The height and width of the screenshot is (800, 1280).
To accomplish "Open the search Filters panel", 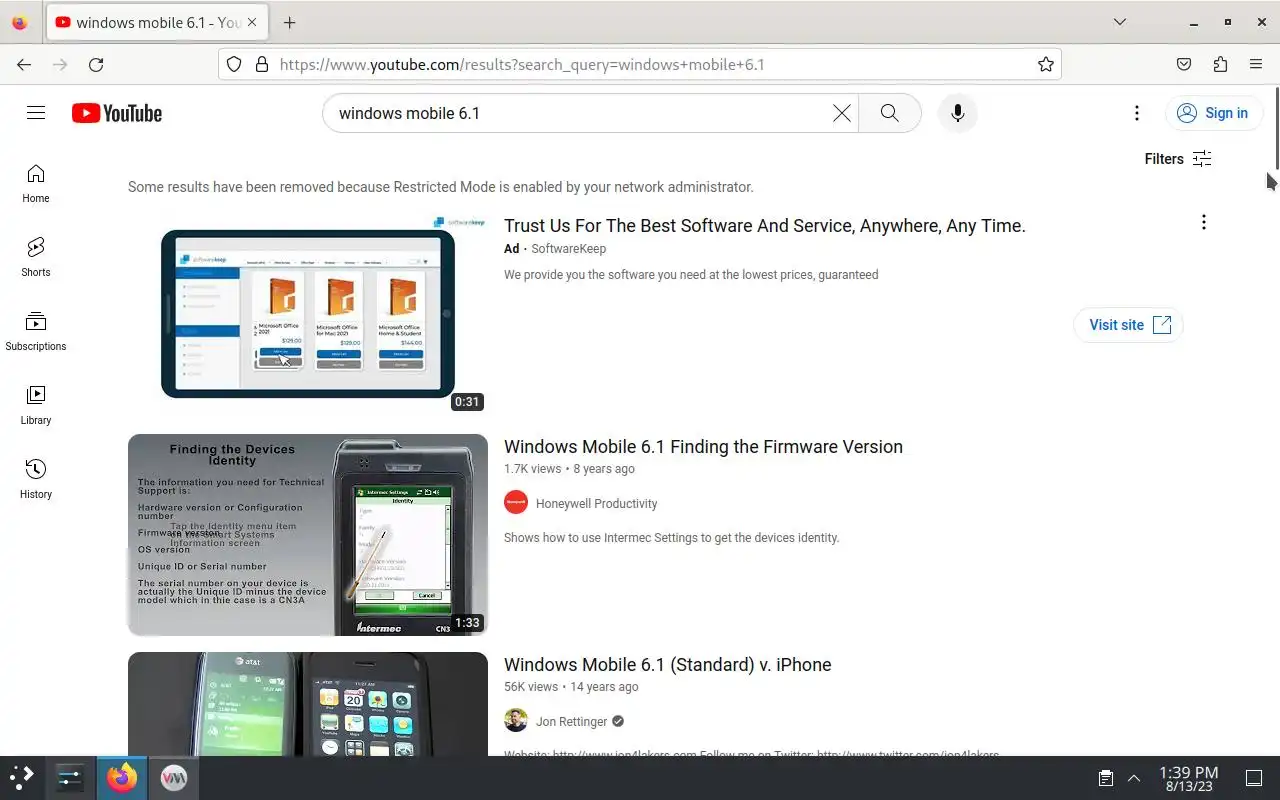I will tap(1178, 159).
